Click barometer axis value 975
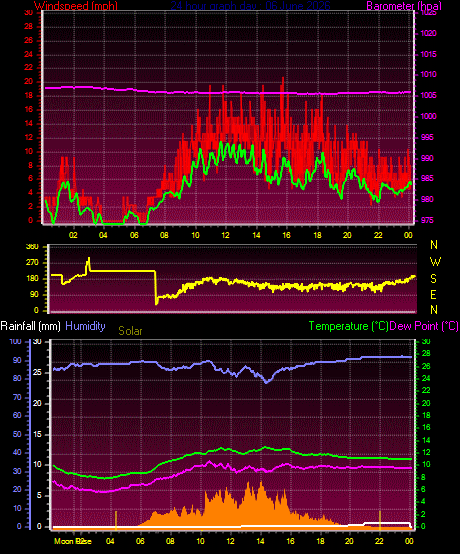This screenshot has width=460, height=554. pos(427,220)
